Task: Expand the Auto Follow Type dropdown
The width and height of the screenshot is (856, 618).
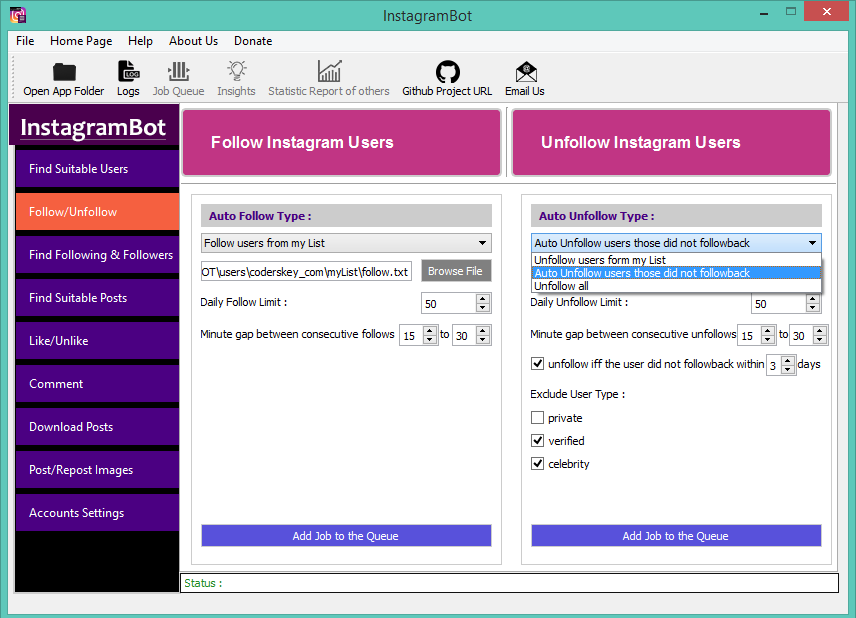Action: 483,243
